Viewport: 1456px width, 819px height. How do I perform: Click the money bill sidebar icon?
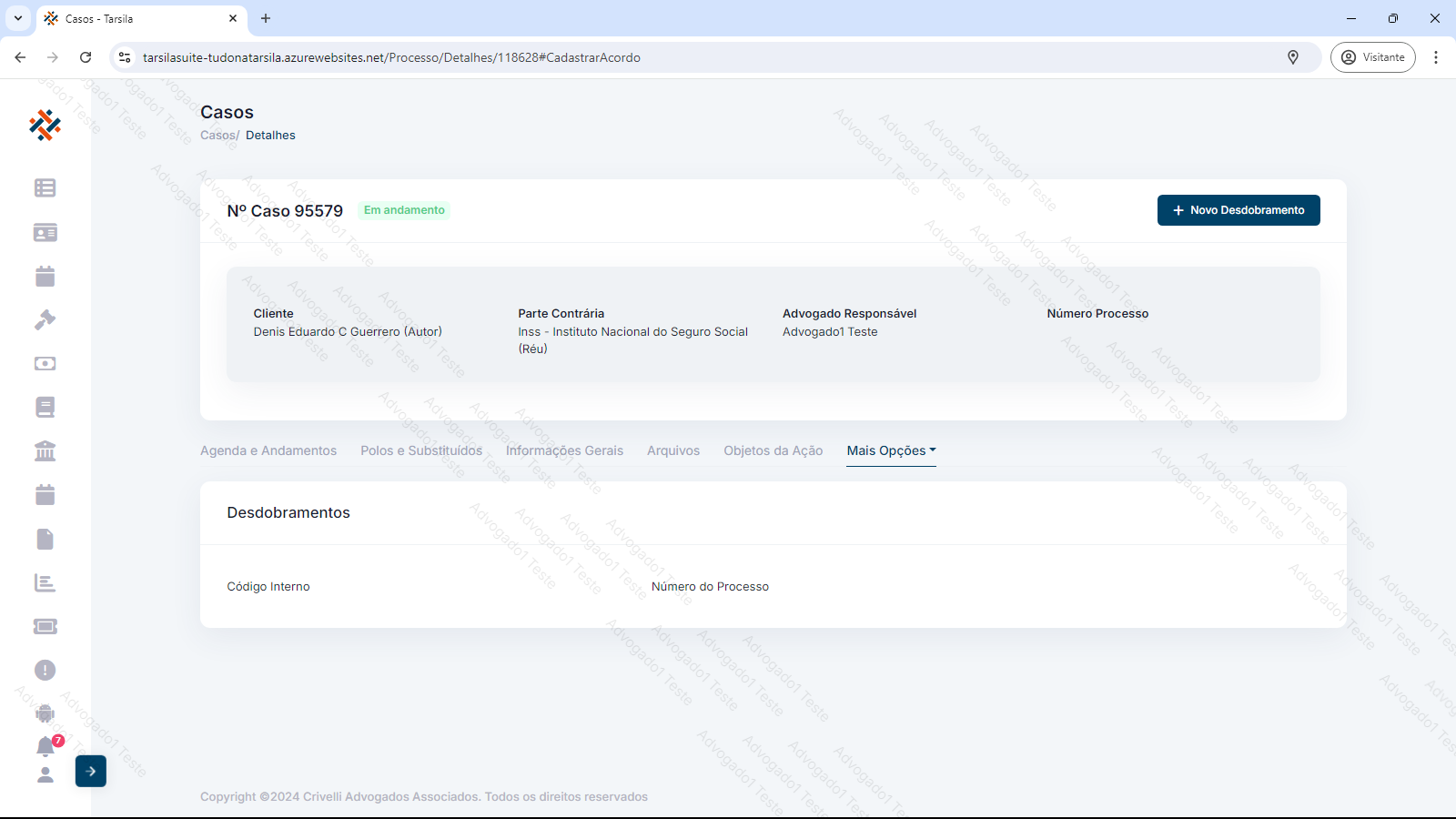(x=45, y=364)
